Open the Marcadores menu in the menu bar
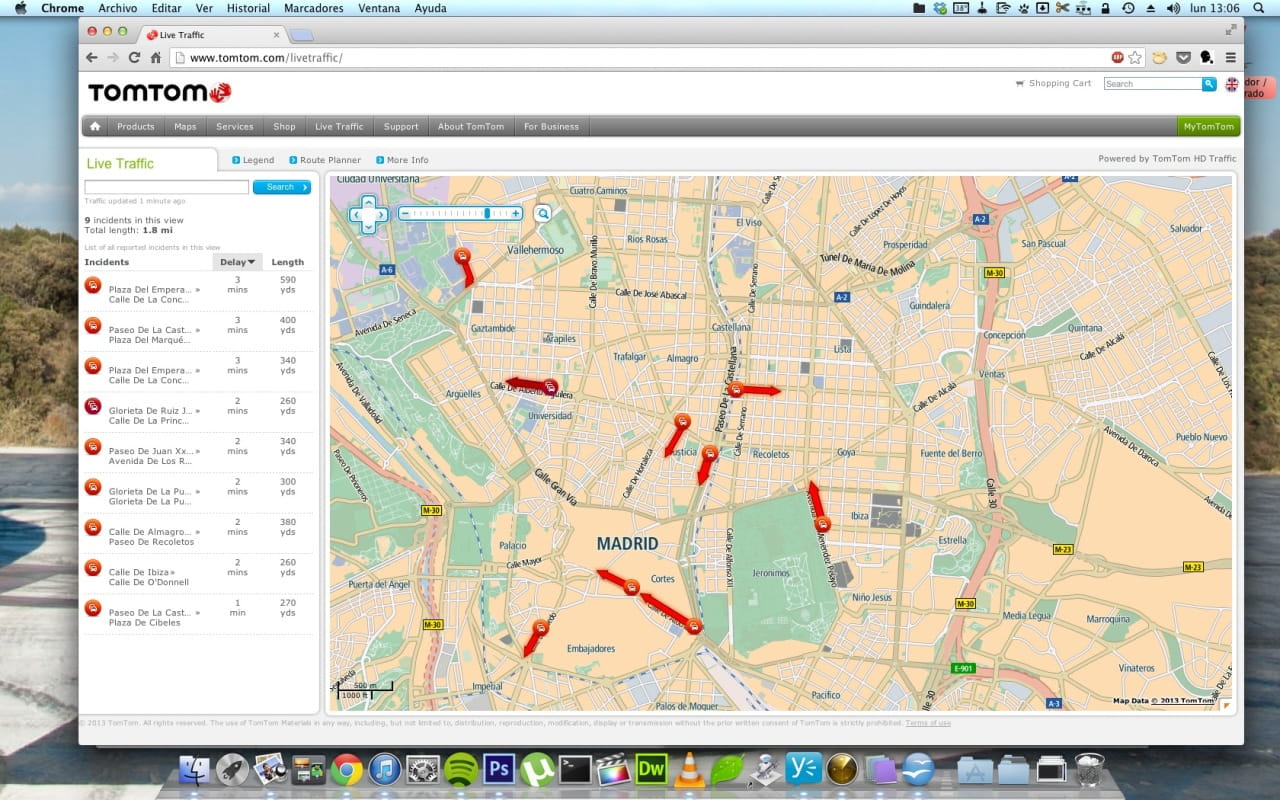1280x800 pixels. (313, 8)
